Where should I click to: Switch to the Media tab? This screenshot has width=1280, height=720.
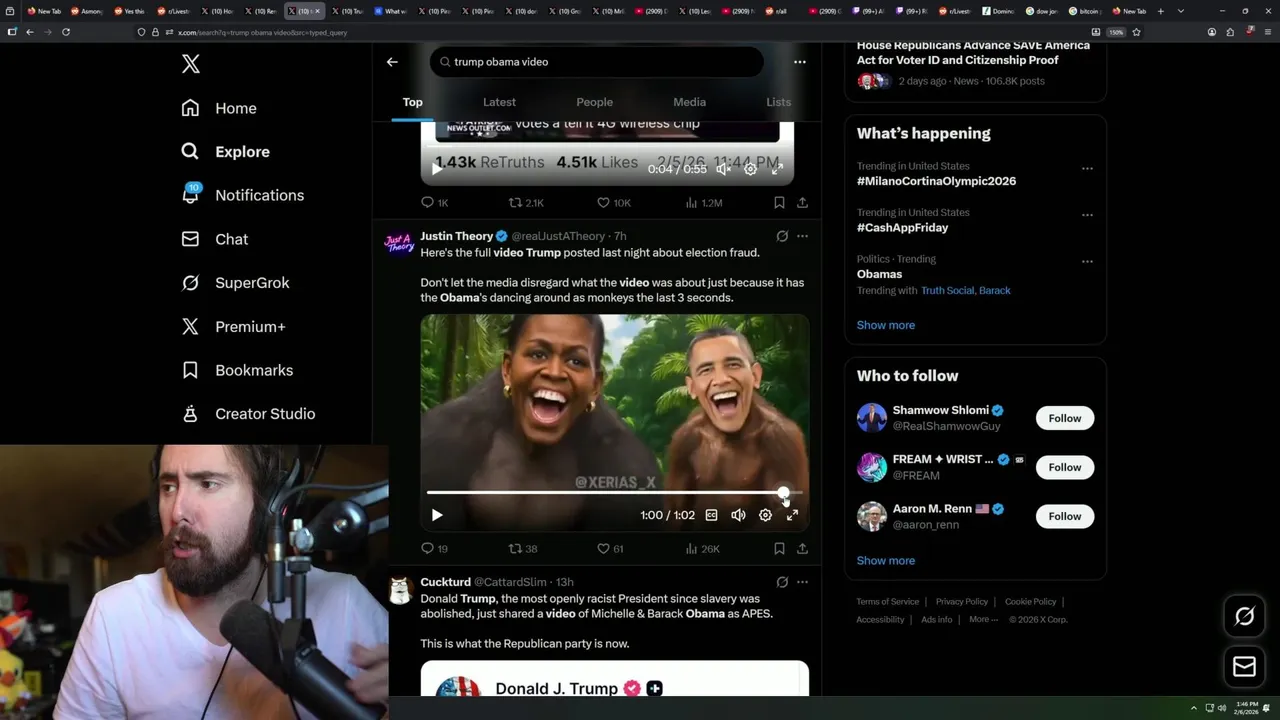tap(689, 102)
